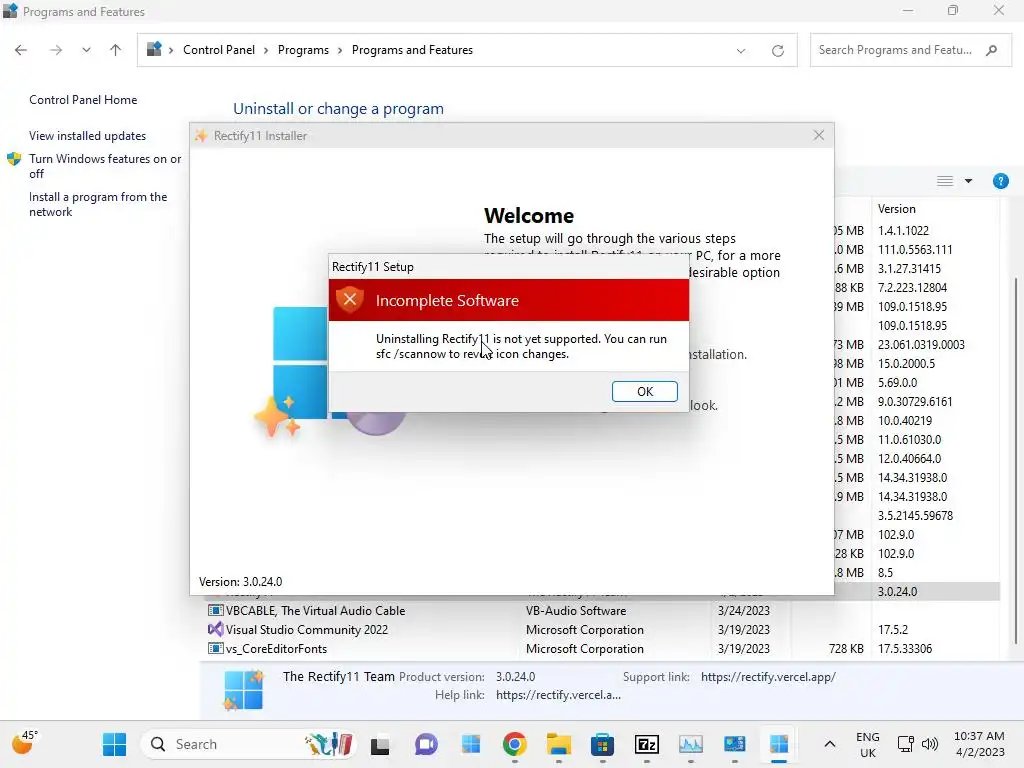Click the forward navigation arrow

point(56,50)
